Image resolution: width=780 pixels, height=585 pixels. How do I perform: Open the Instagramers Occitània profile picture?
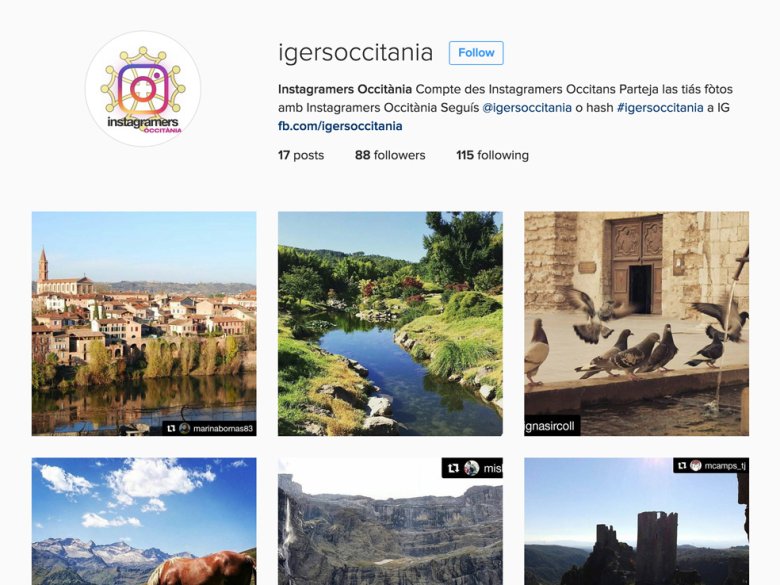point(143,89)
